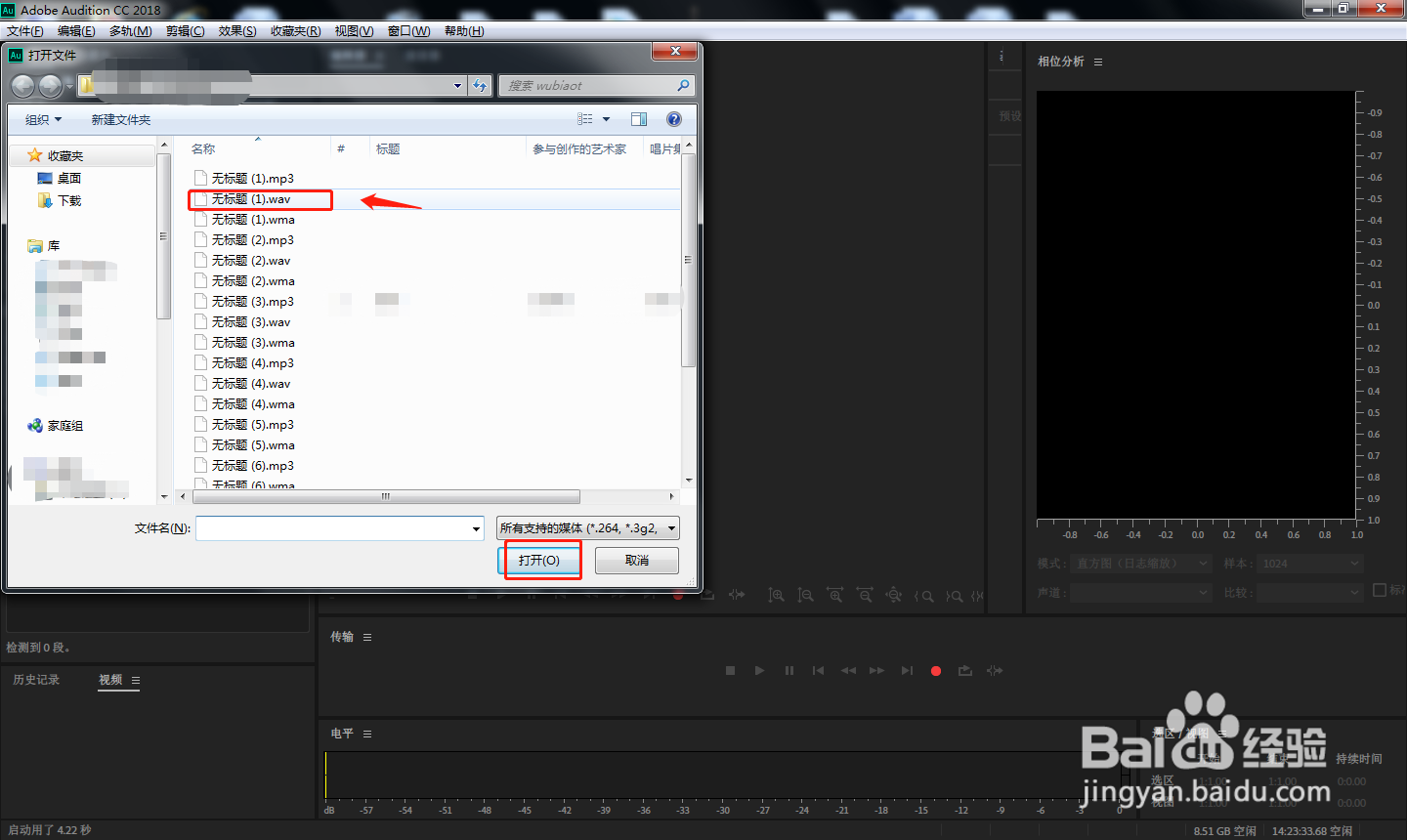Screen dimensions: 1407x840
Task: Click the Cancel button in dialog
Action: (x=637, y=561)
